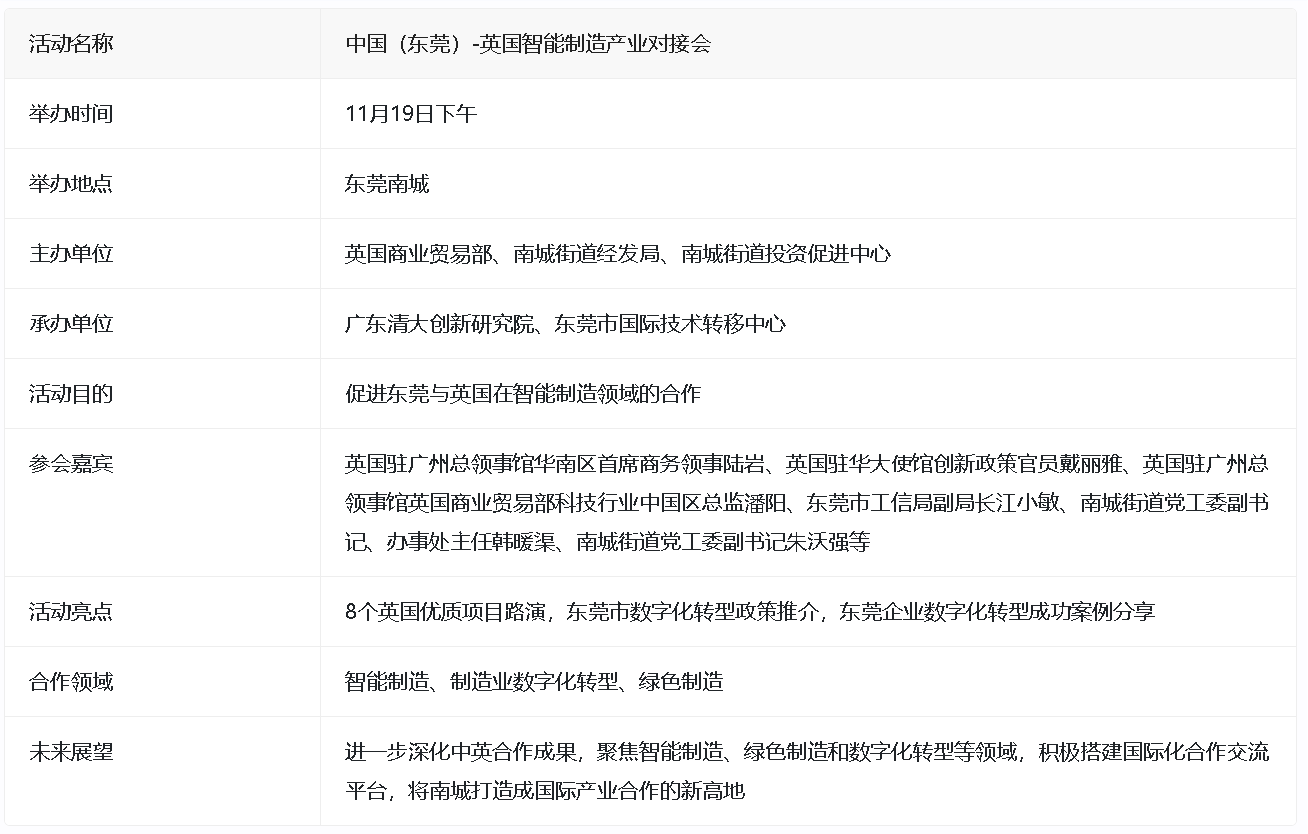Viewport: 1308px width, 834px height.
Task: Click the 合作领域 label cell
Action: click(x=71, y=682)
